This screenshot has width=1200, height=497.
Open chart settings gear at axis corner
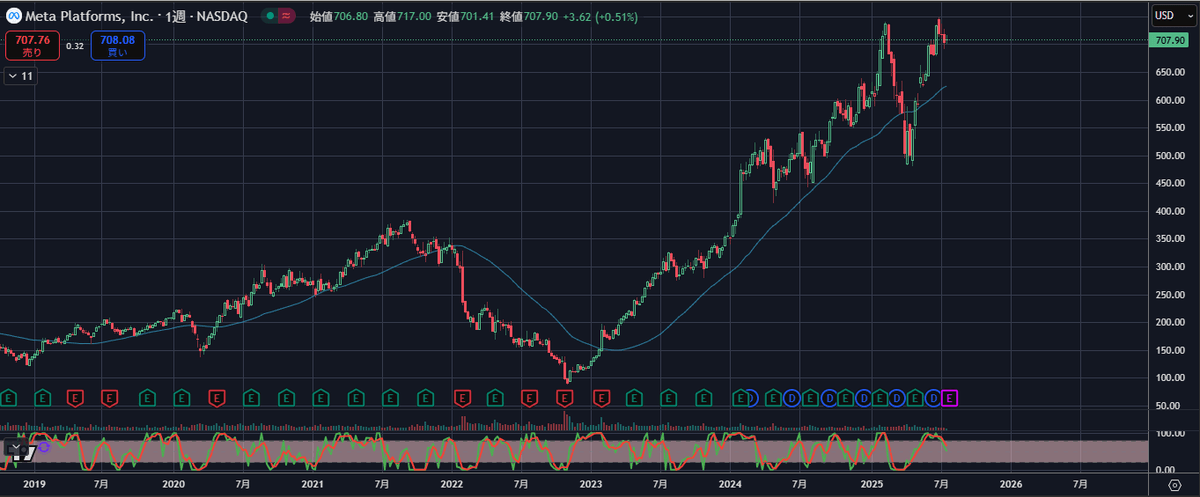1174,486
